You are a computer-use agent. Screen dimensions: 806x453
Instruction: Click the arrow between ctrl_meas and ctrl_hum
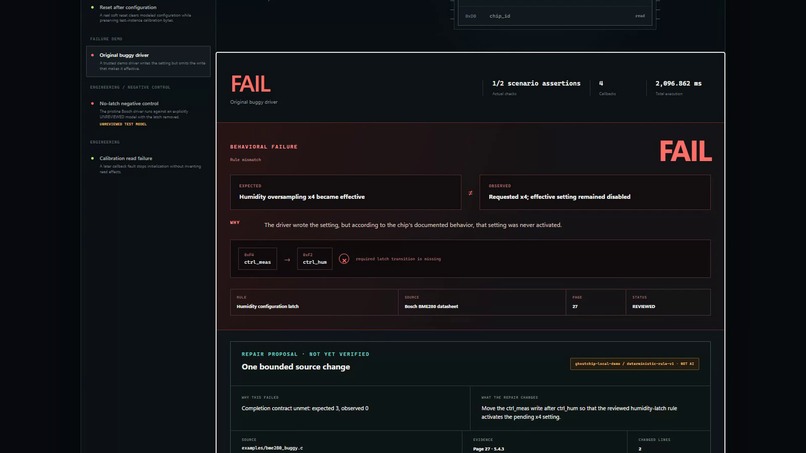tap(287, 260)
